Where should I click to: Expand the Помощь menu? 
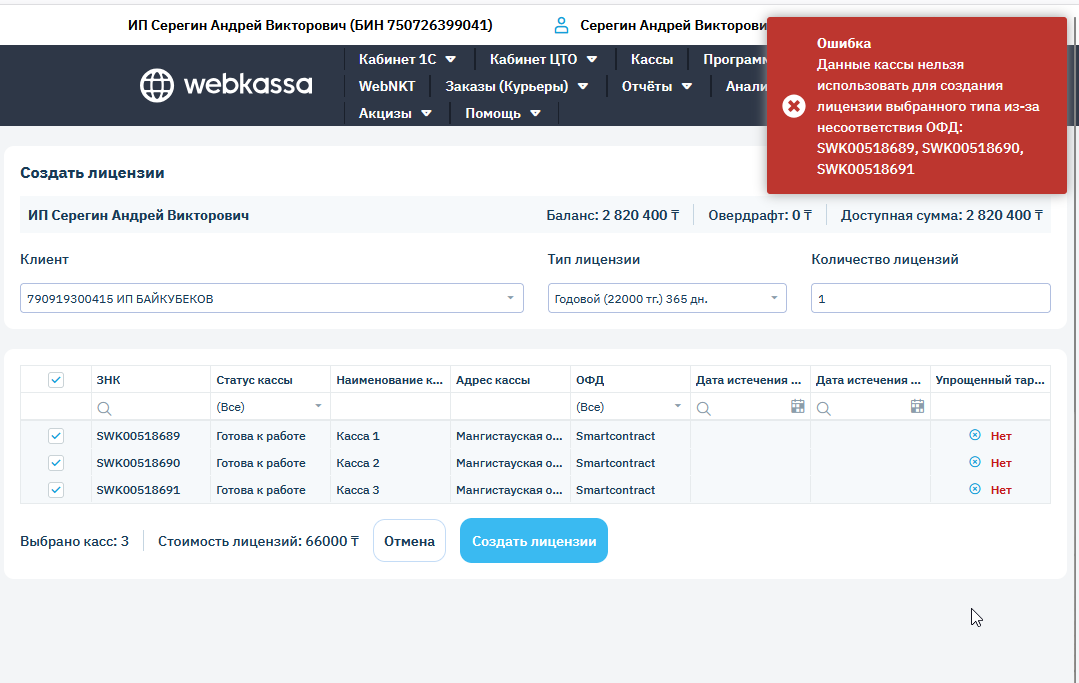tap(502, 113)
